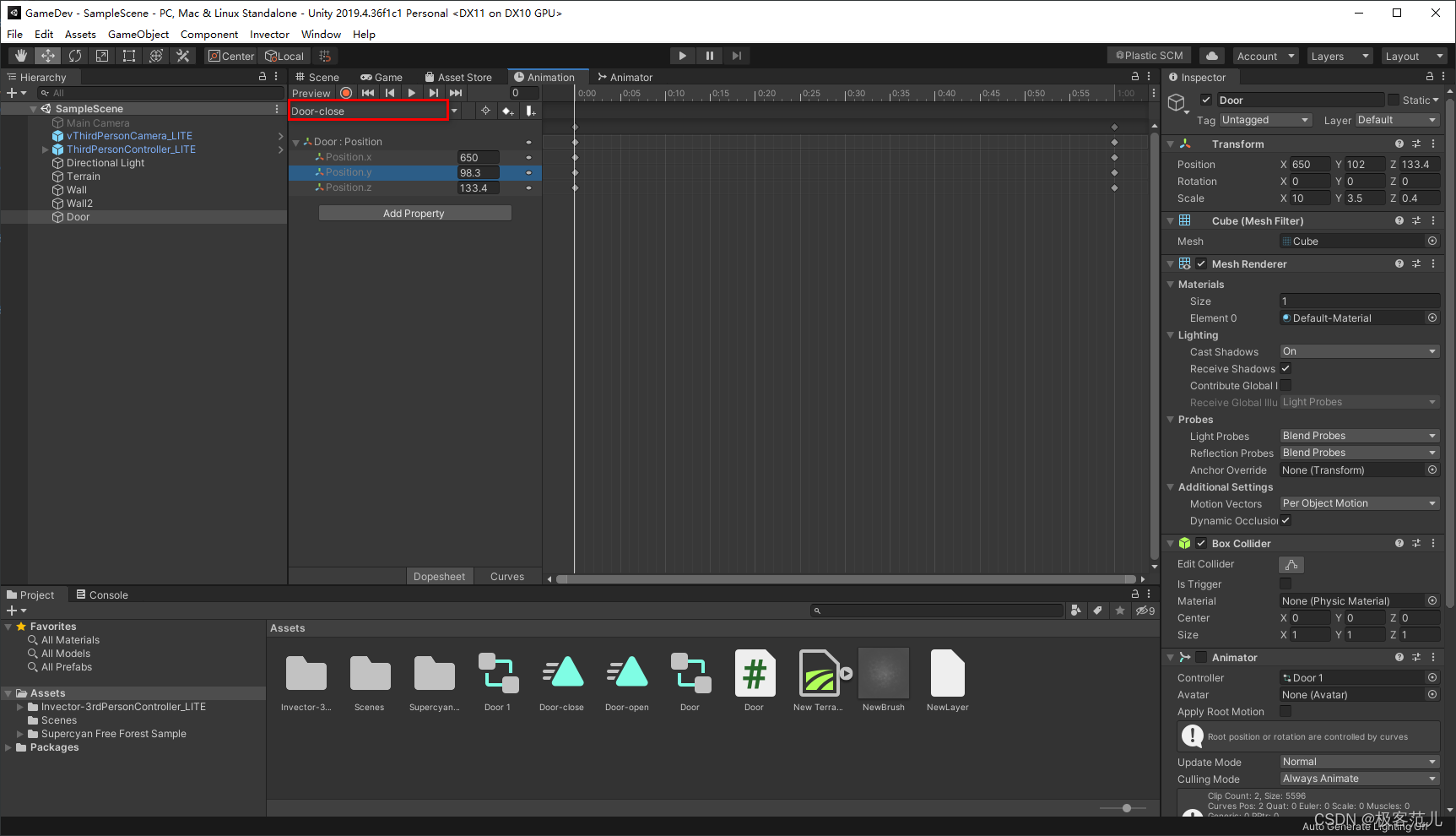Select the Rotate tool in toolbar
Image resolution: width=1456 pixels, height=836 pixels.
pyautogui.click(x=75, y=56)
